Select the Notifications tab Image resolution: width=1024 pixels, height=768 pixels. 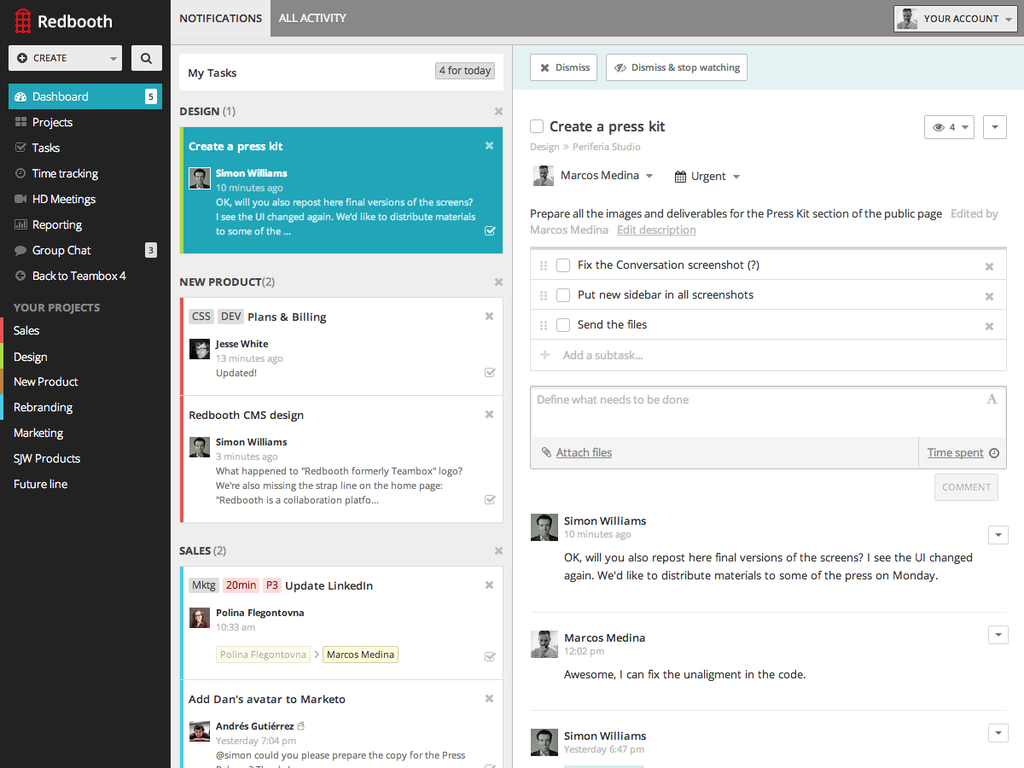point(220,18)
